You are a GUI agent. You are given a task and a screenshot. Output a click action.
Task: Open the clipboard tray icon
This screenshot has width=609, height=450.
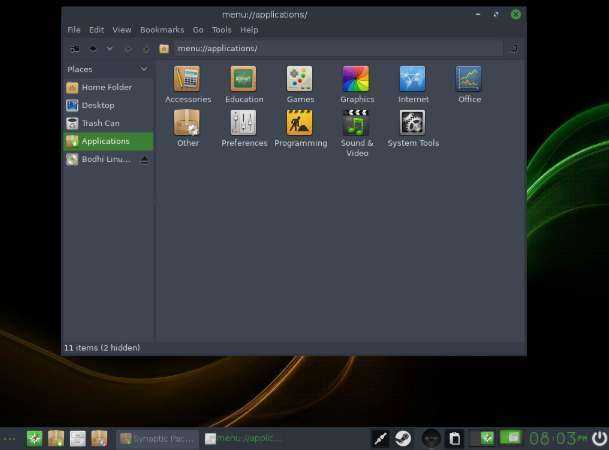tap(454, 439)
